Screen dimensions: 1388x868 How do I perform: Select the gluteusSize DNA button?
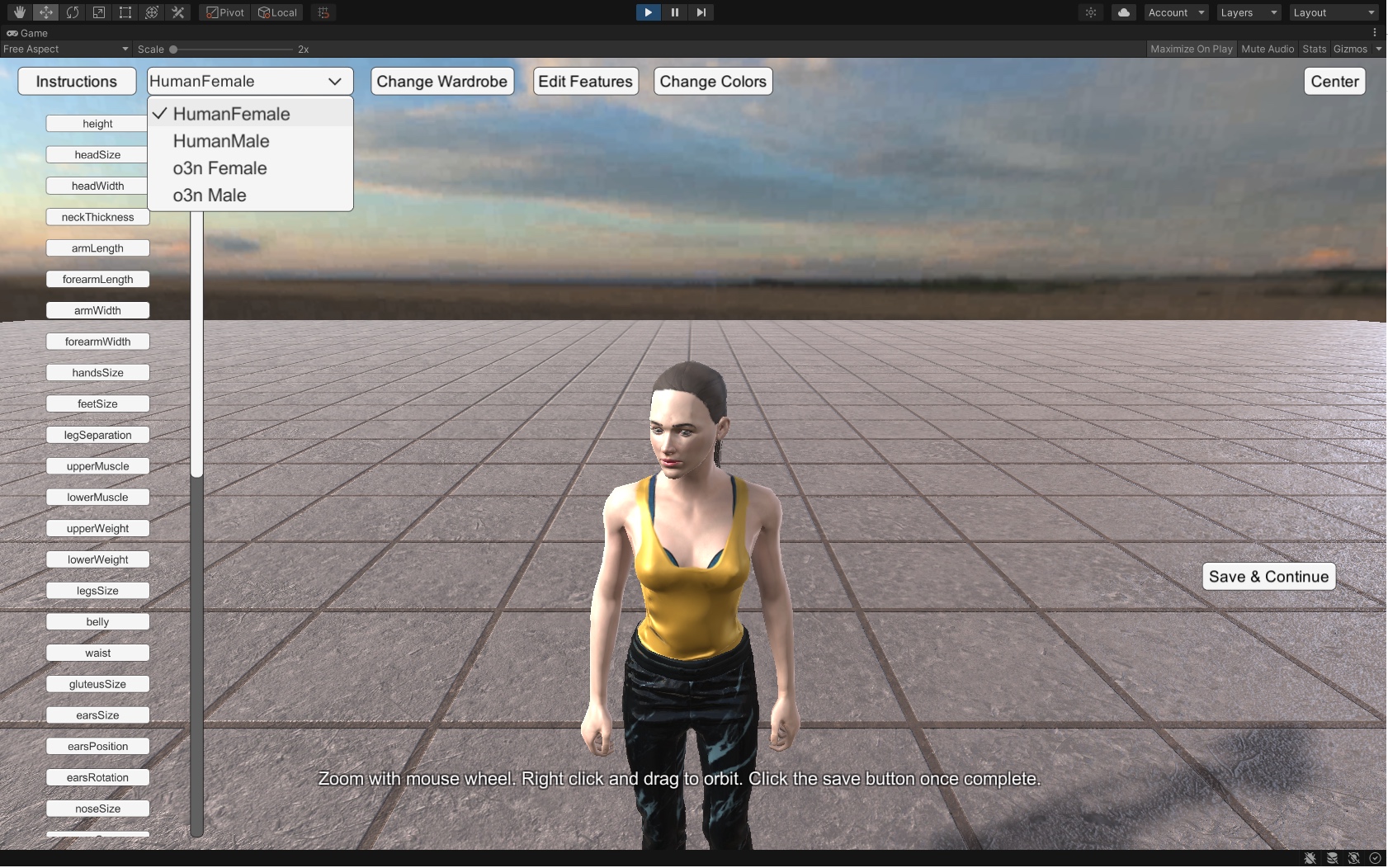(x=97, y=684)
